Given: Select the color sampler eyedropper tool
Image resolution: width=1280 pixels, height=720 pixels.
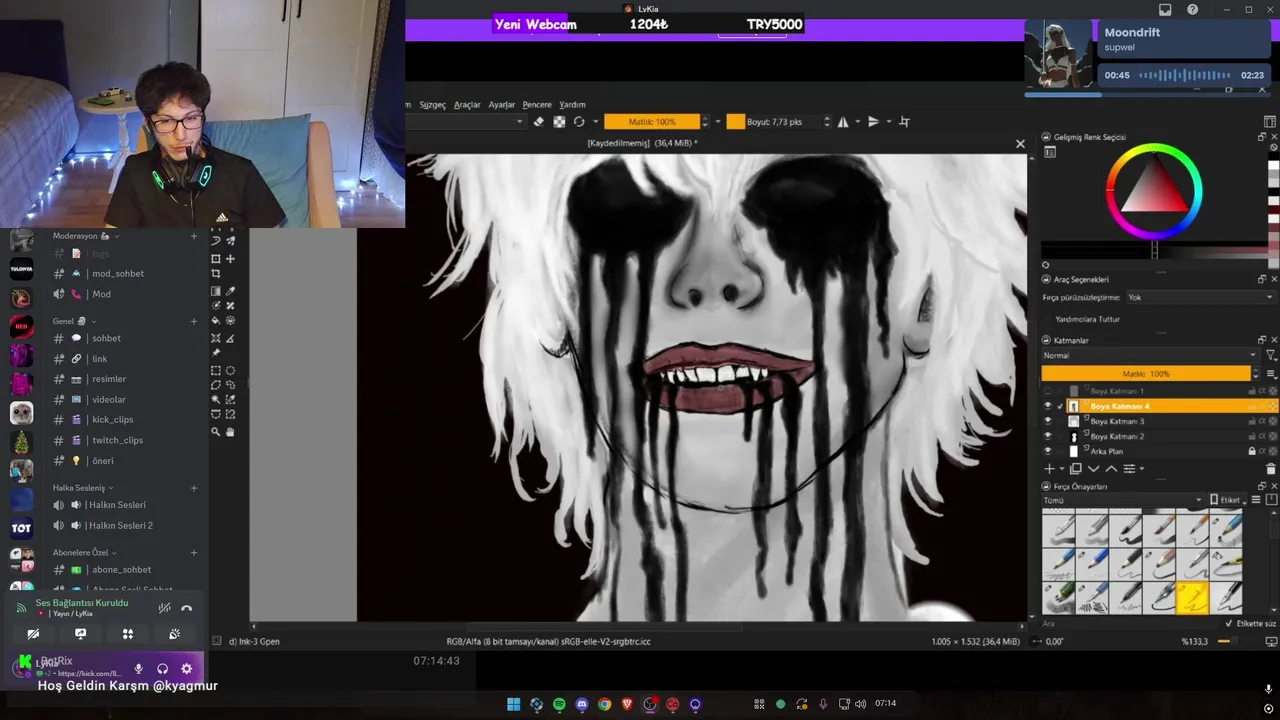Looking at the screenshot, I should click(x=230, y=291).
